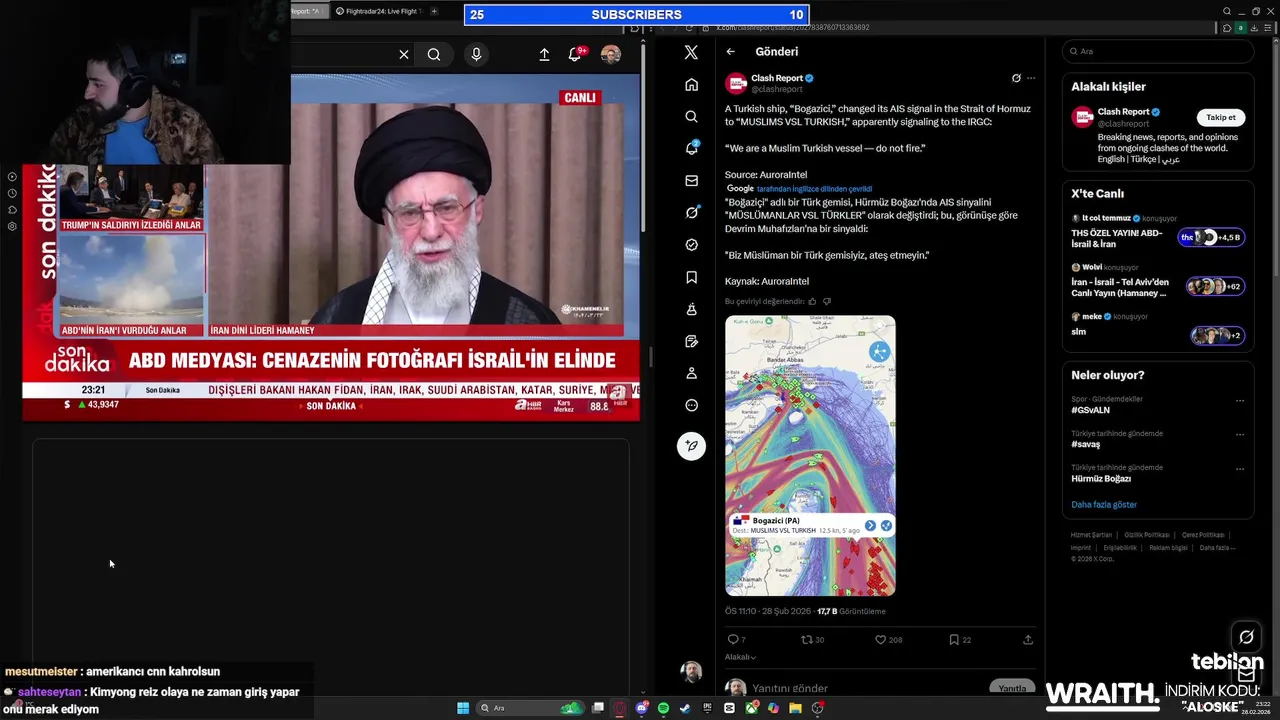Click the Yanıtla reply button
The height and width of the screenshot is (720, 1280).
1012,688
